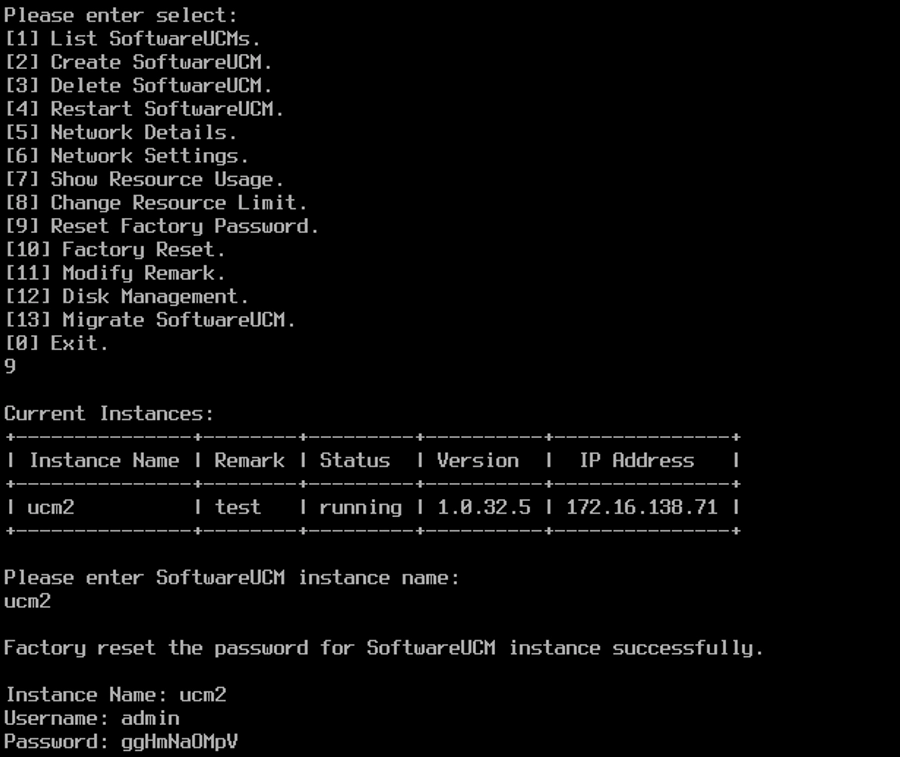The height and width of the screenshot is (757, 900).
Task: Select the Disk Management option
Action: 126,297
